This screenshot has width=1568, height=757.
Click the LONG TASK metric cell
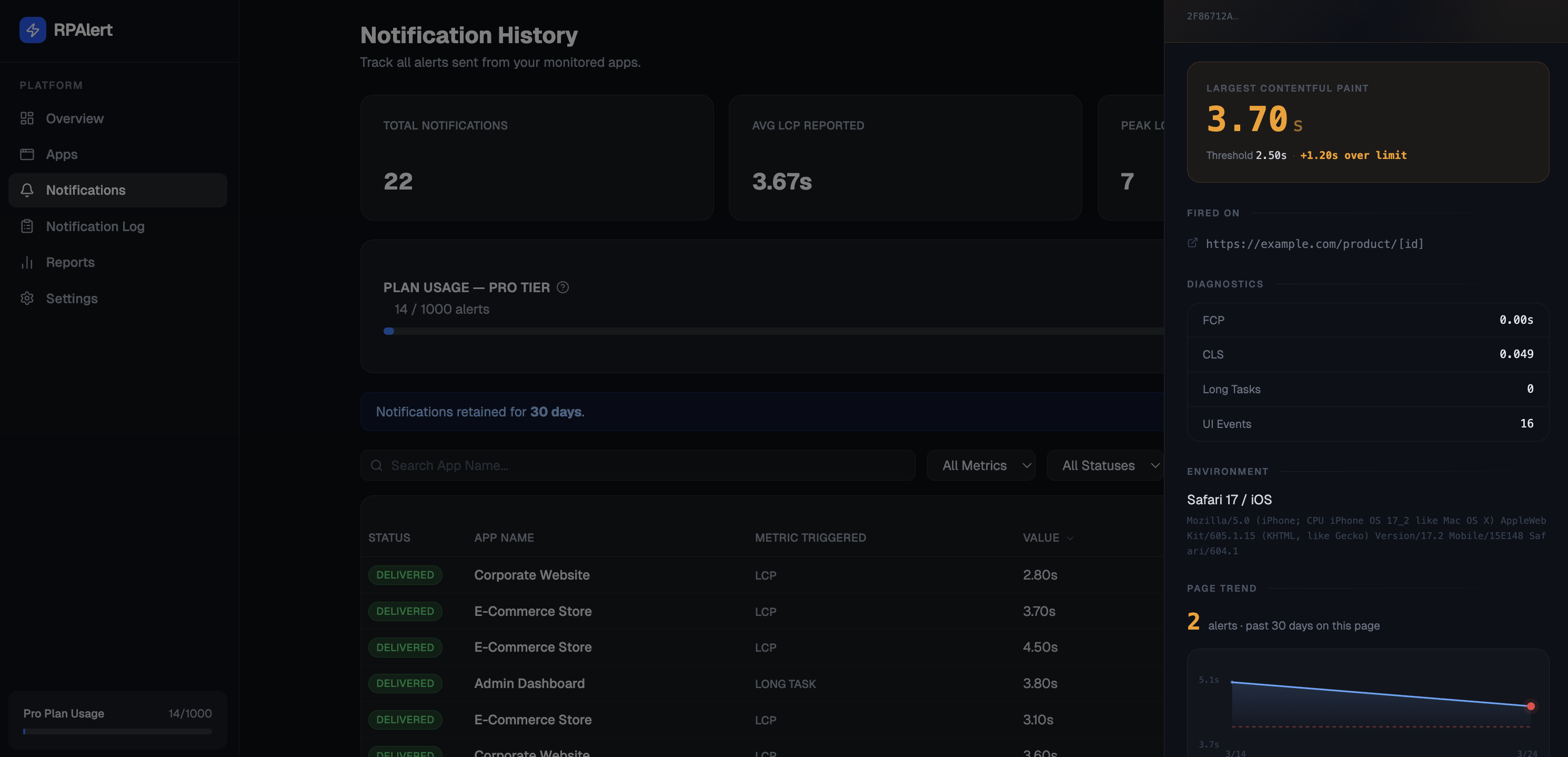coord(785,684)
